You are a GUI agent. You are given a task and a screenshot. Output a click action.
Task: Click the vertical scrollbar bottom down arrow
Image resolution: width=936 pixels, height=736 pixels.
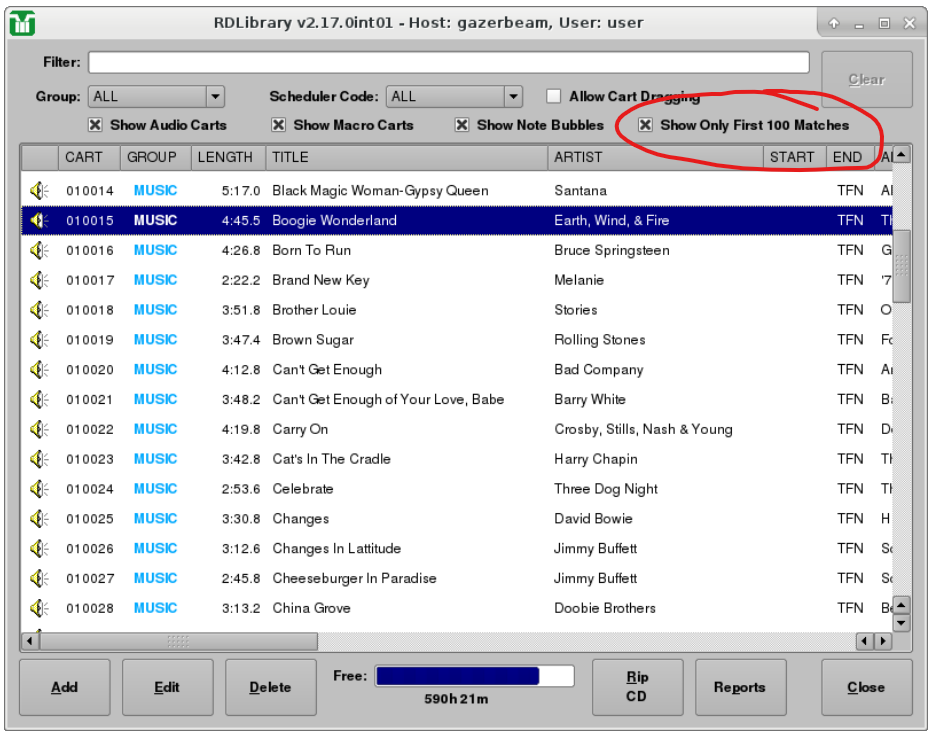tap(901, 623)
